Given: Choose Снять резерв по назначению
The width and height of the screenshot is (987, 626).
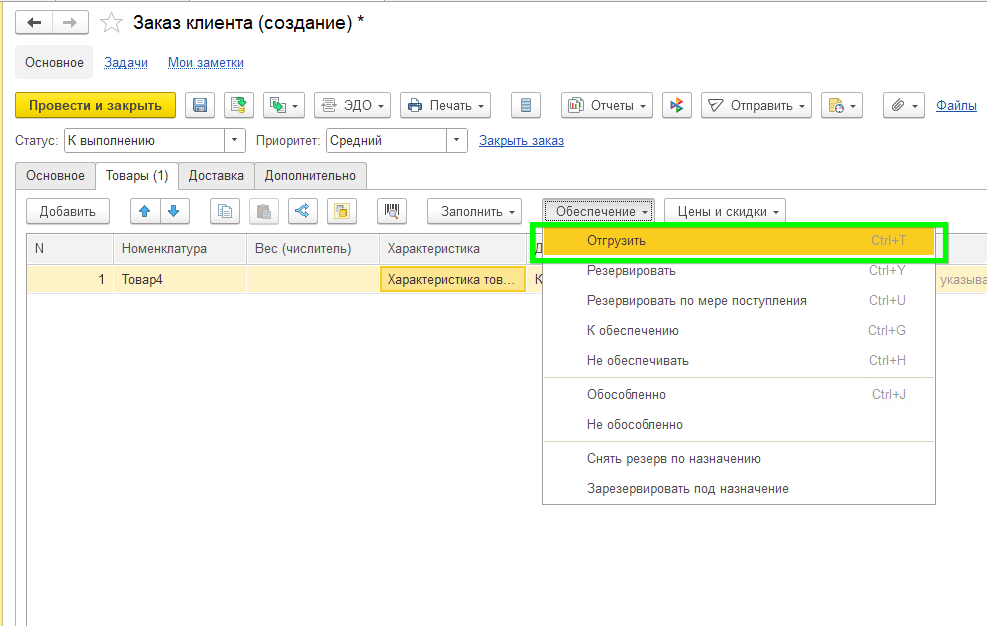Looking at the screenshot, I should pos(739,459).
